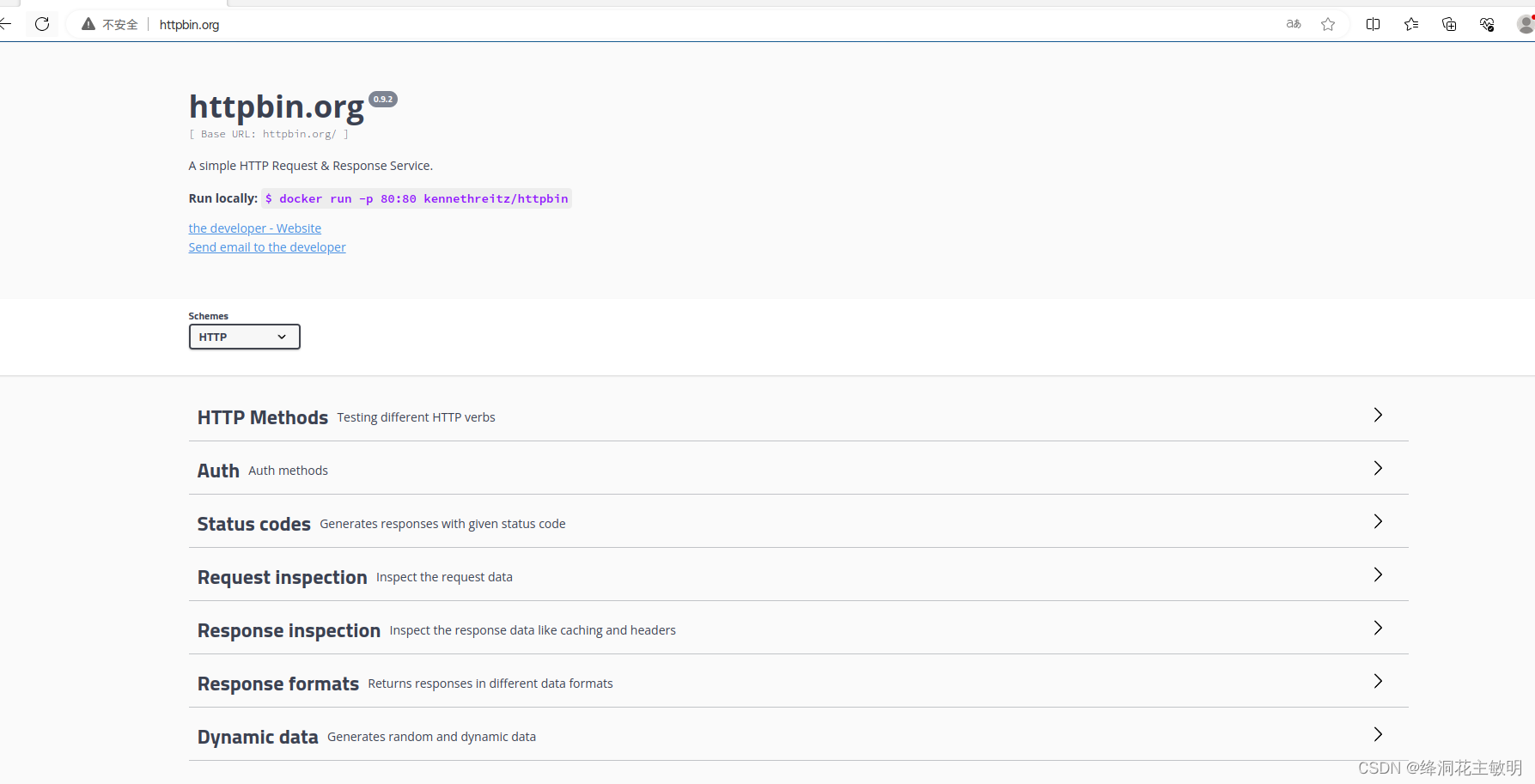Click the caching and headers description text

(533, 630)
